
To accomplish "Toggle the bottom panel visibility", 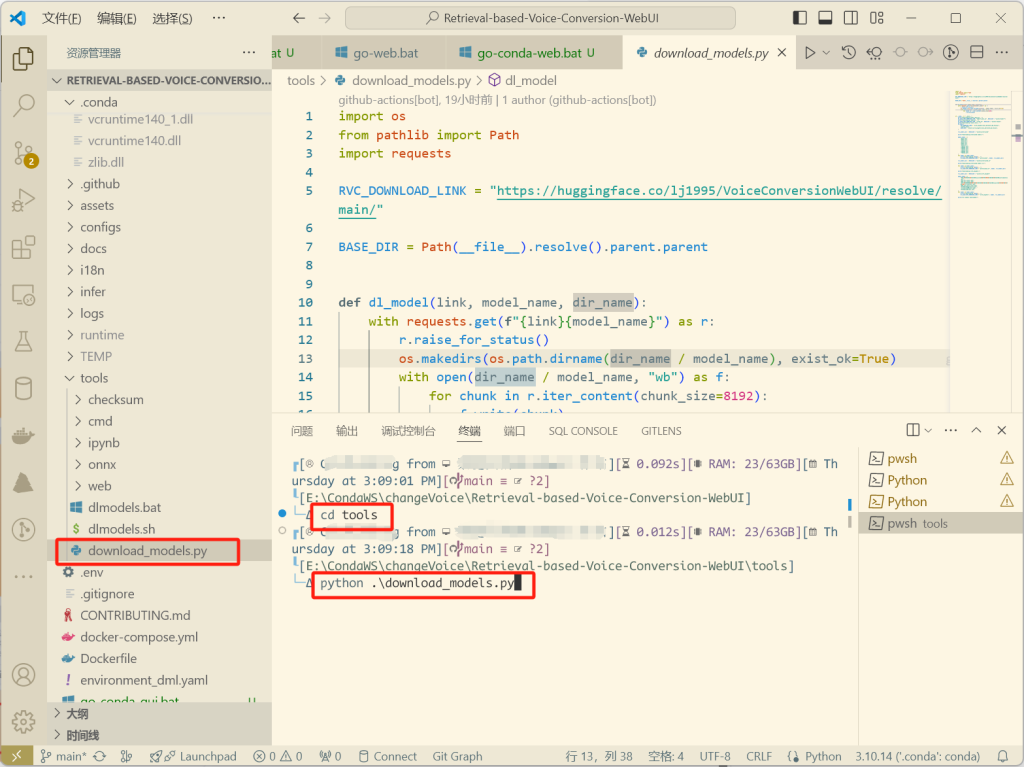I will click(825, 18).
